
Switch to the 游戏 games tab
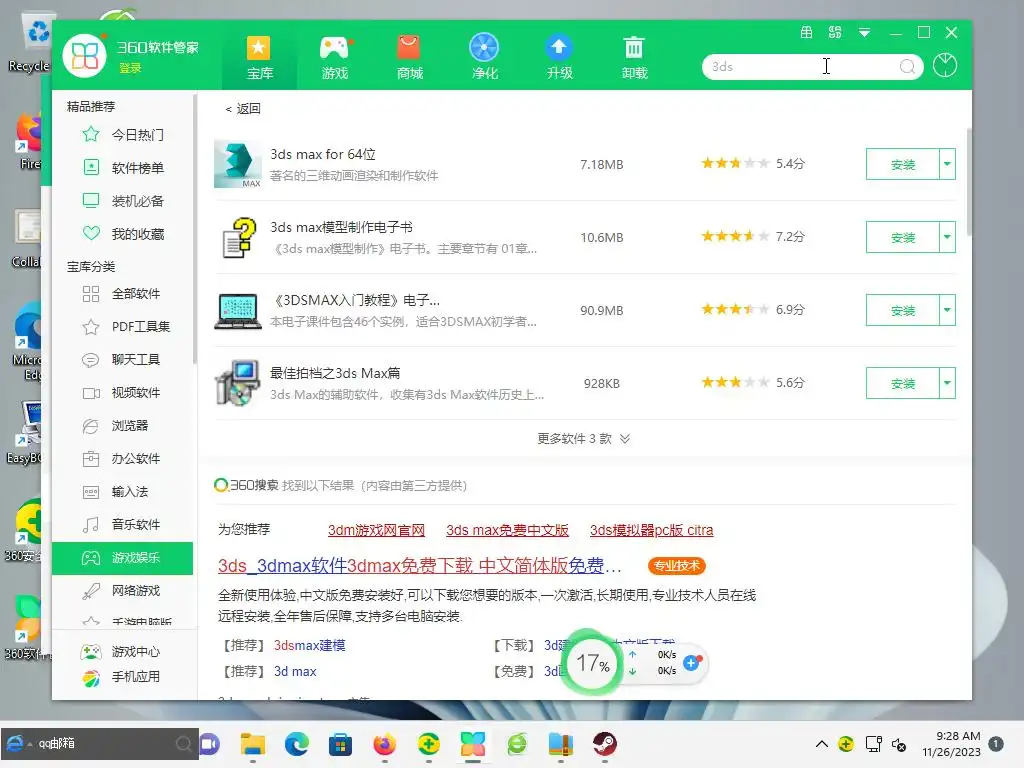pos(334,57)
